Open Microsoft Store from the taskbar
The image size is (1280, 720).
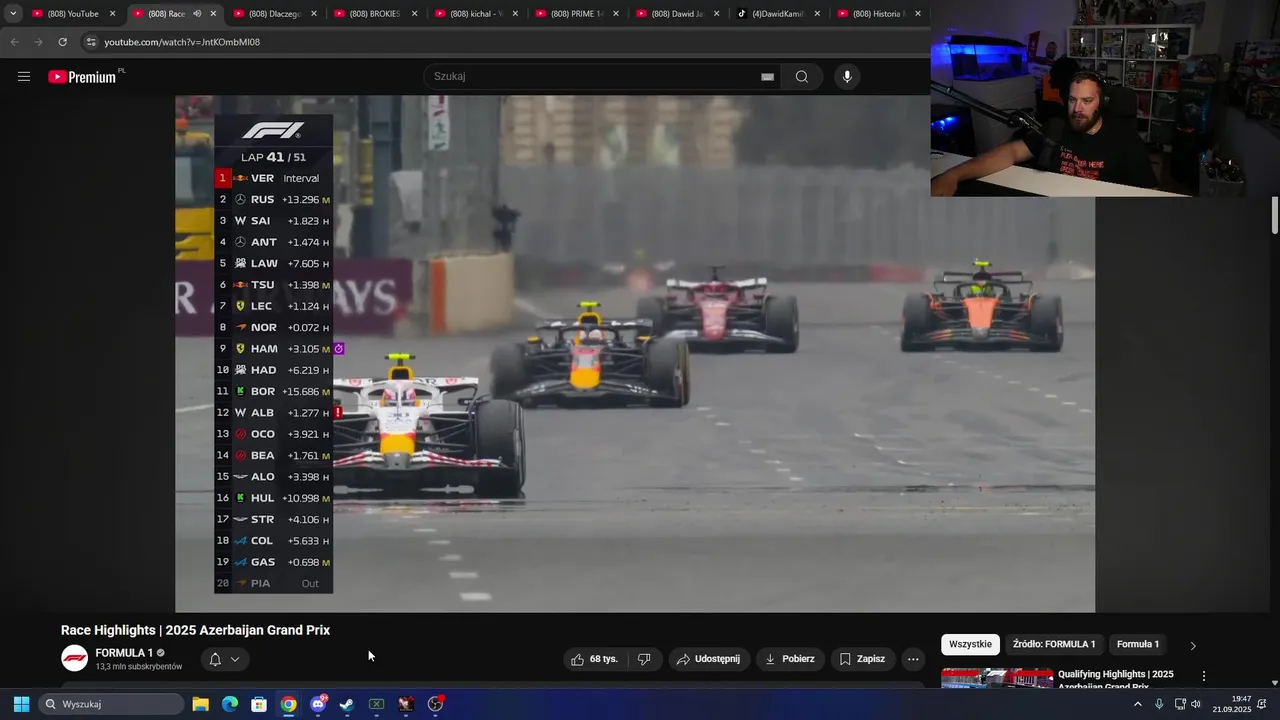tap(259, 704)
